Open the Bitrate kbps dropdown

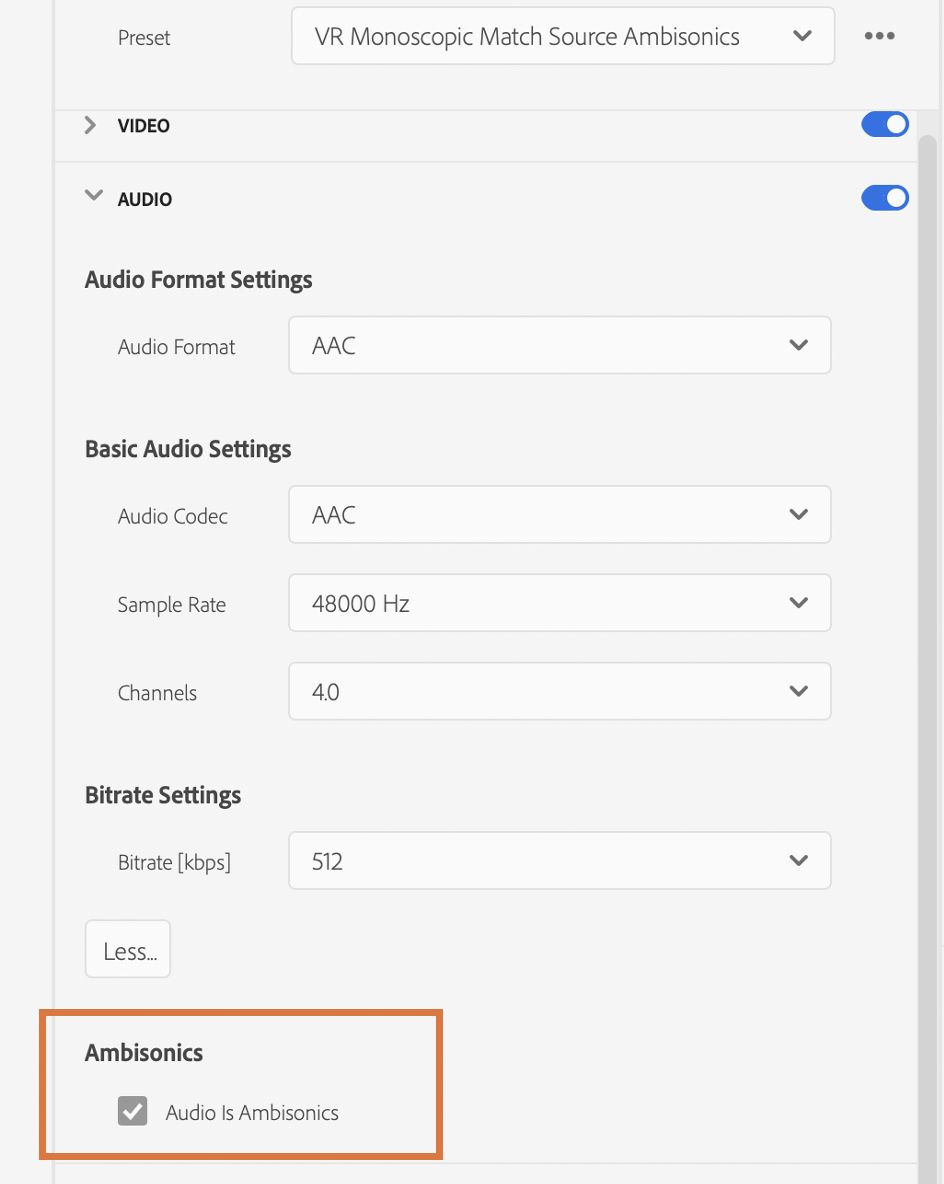(x=559, y=861)
